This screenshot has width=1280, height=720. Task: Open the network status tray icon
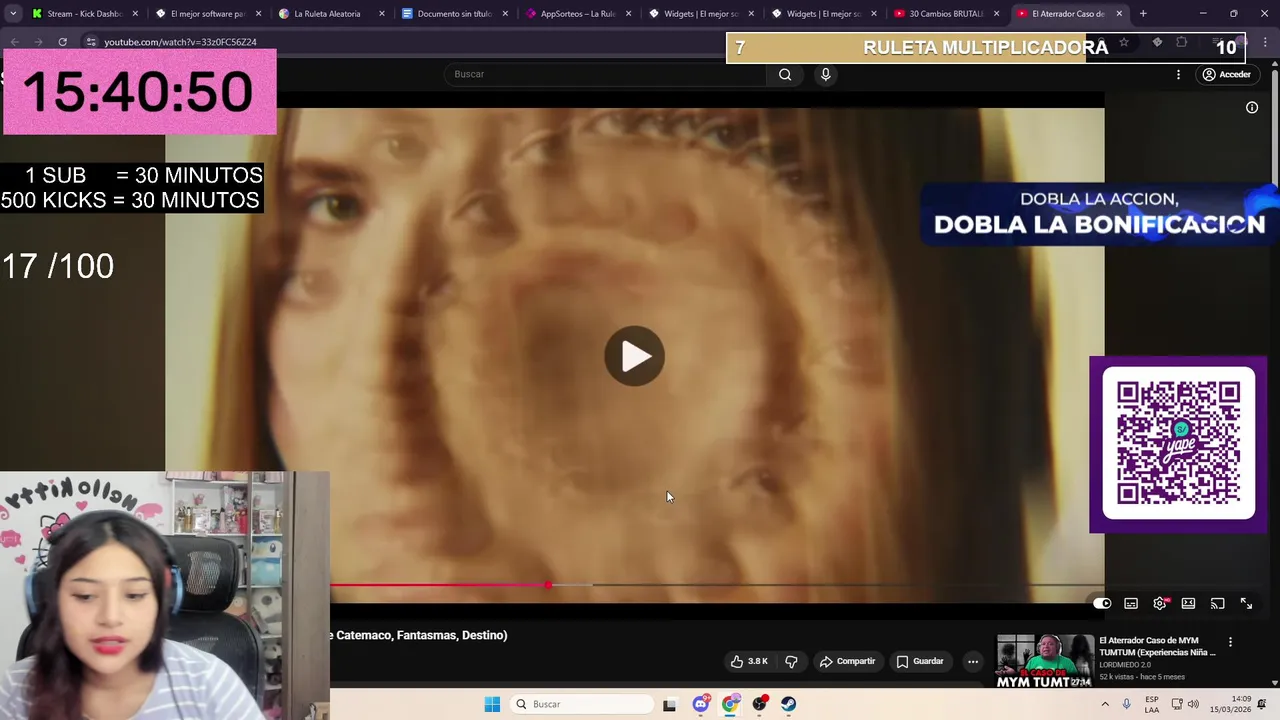point(1177,704)
